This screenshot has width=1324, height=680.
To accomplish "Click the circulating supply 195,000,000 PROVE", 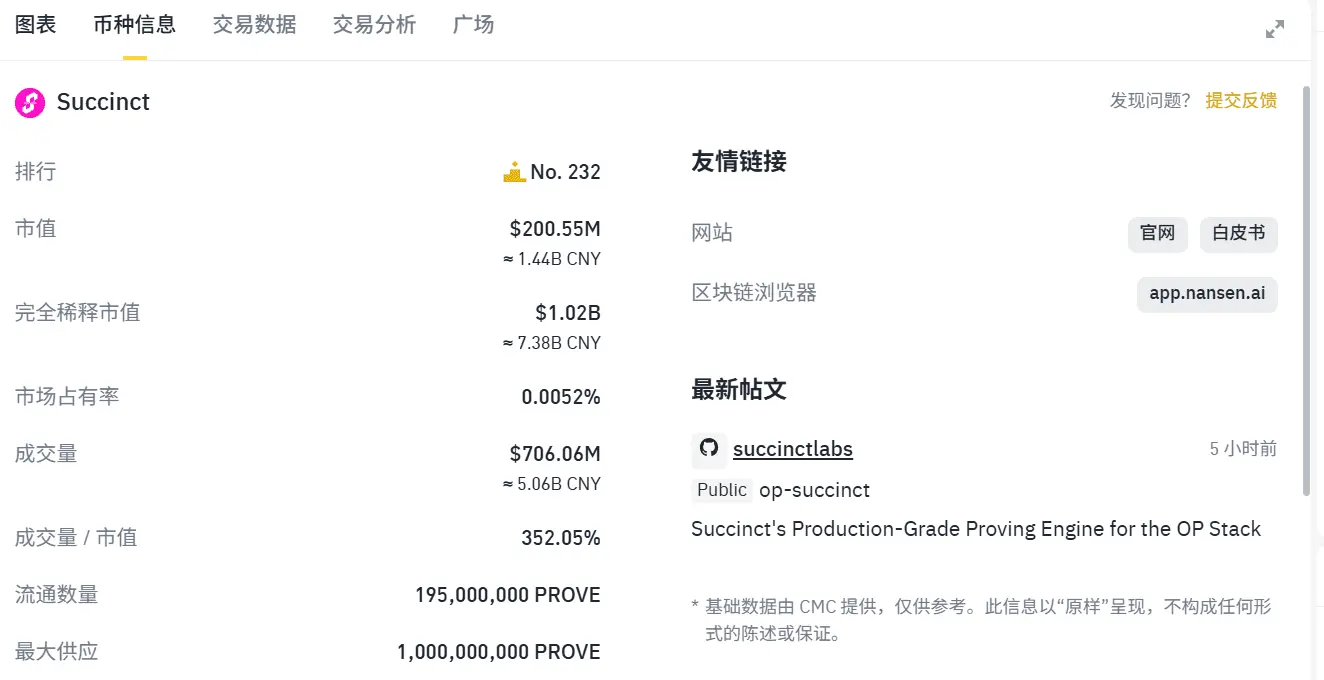I will tap(508, 595).
